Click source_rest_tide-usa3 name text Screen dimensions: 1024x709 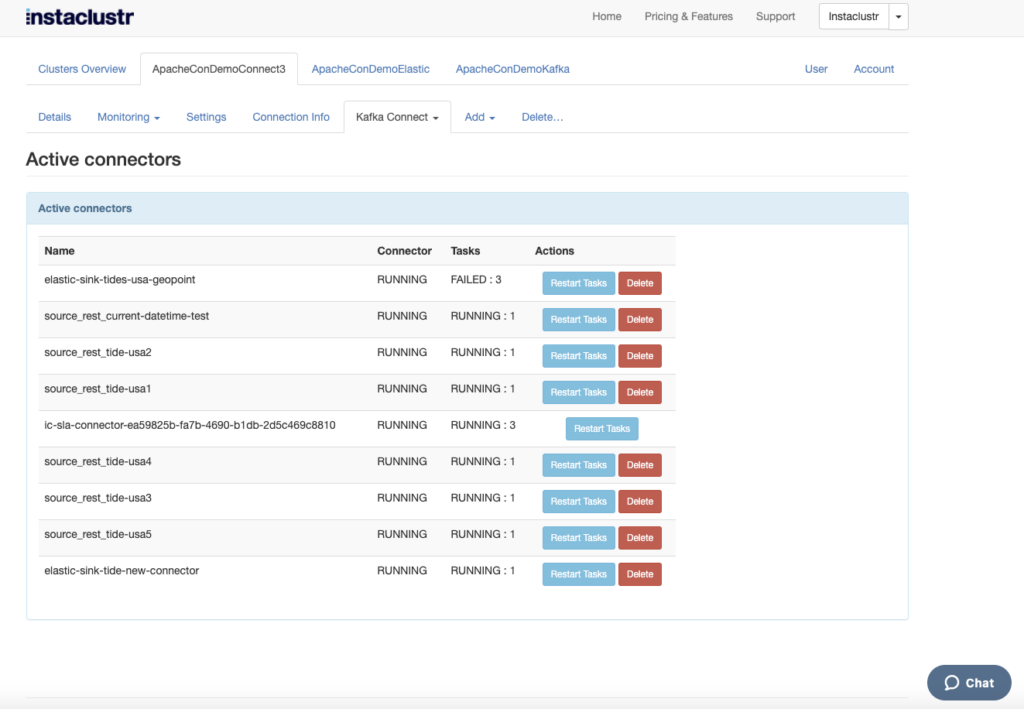[98, 497]
